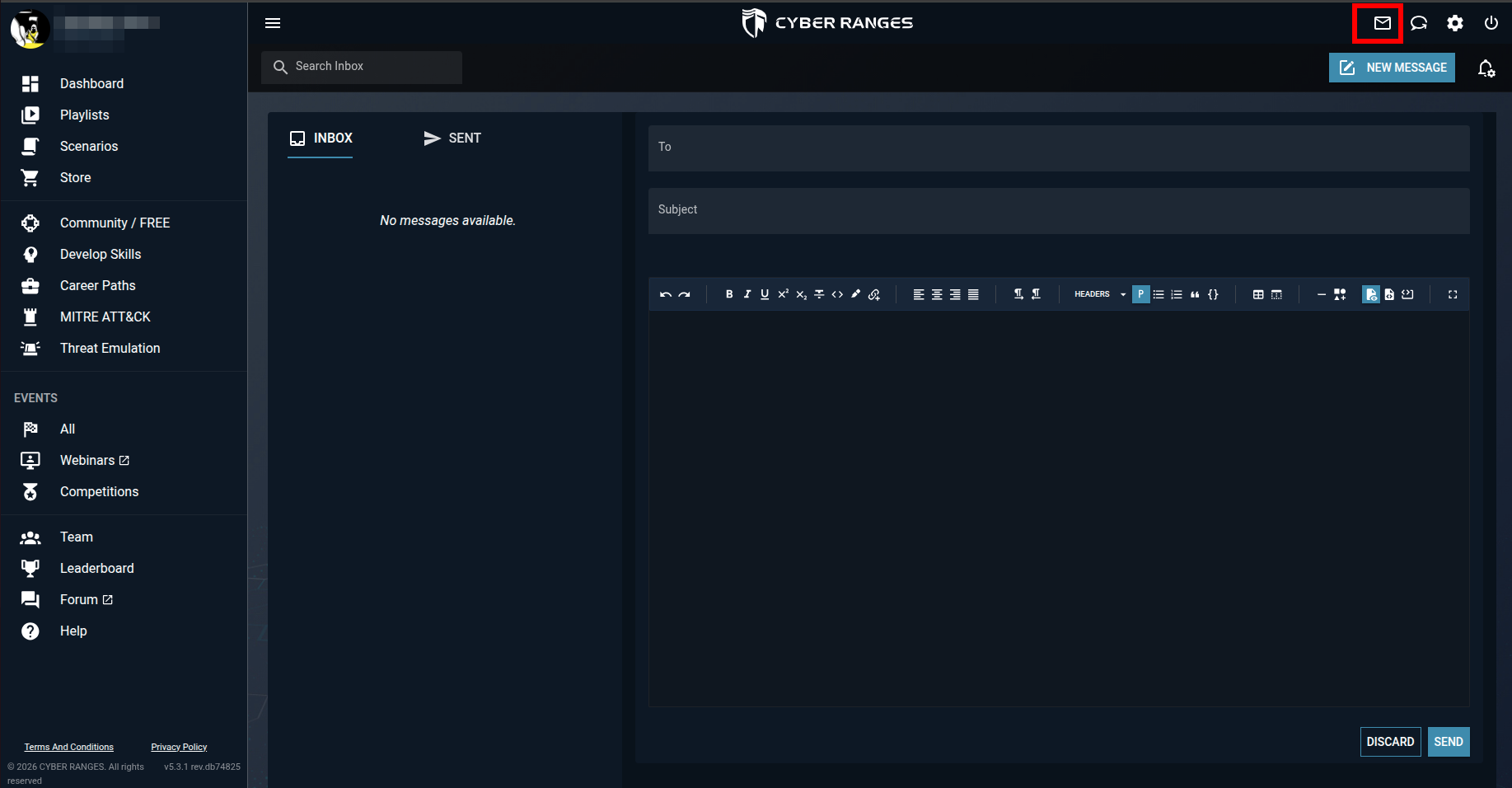Open Terms And Conditions link

(x=69, y=747)
